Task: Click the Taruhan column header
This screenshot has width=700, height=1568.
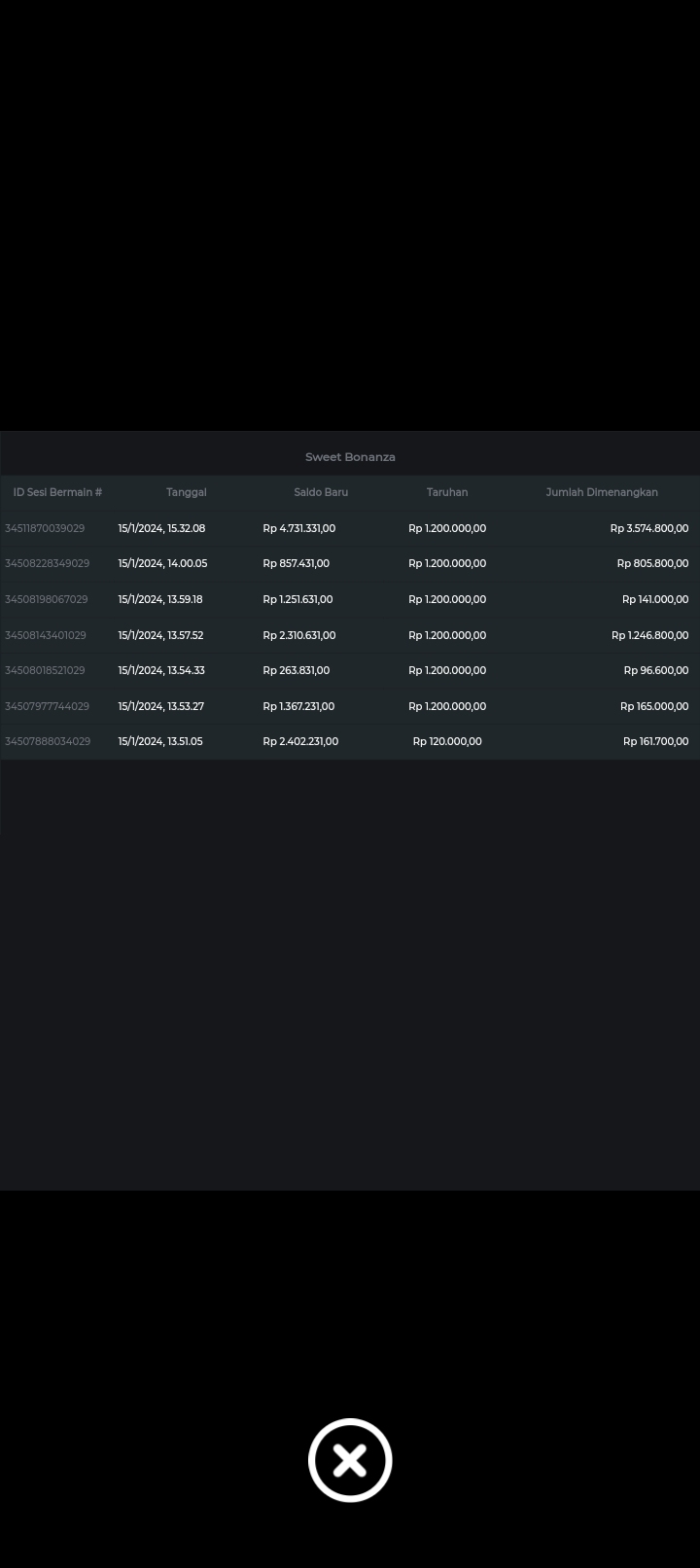Action: [x=447, y=492]
